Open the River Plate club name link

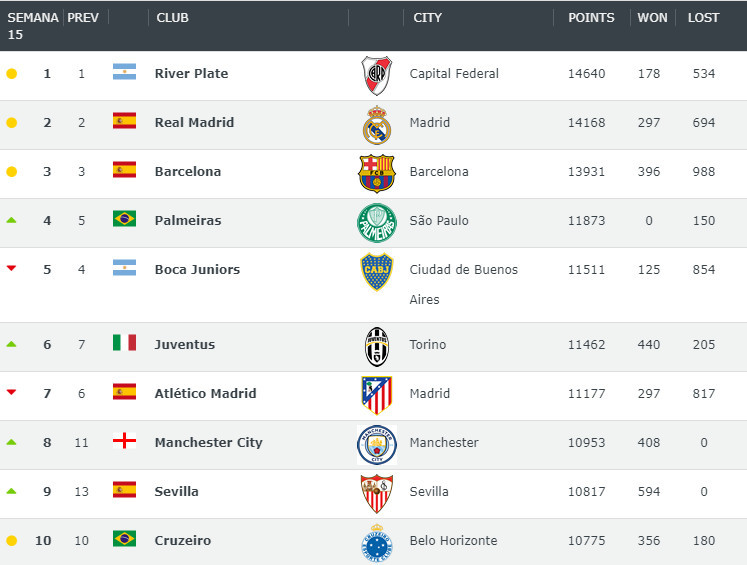[191, 73]
